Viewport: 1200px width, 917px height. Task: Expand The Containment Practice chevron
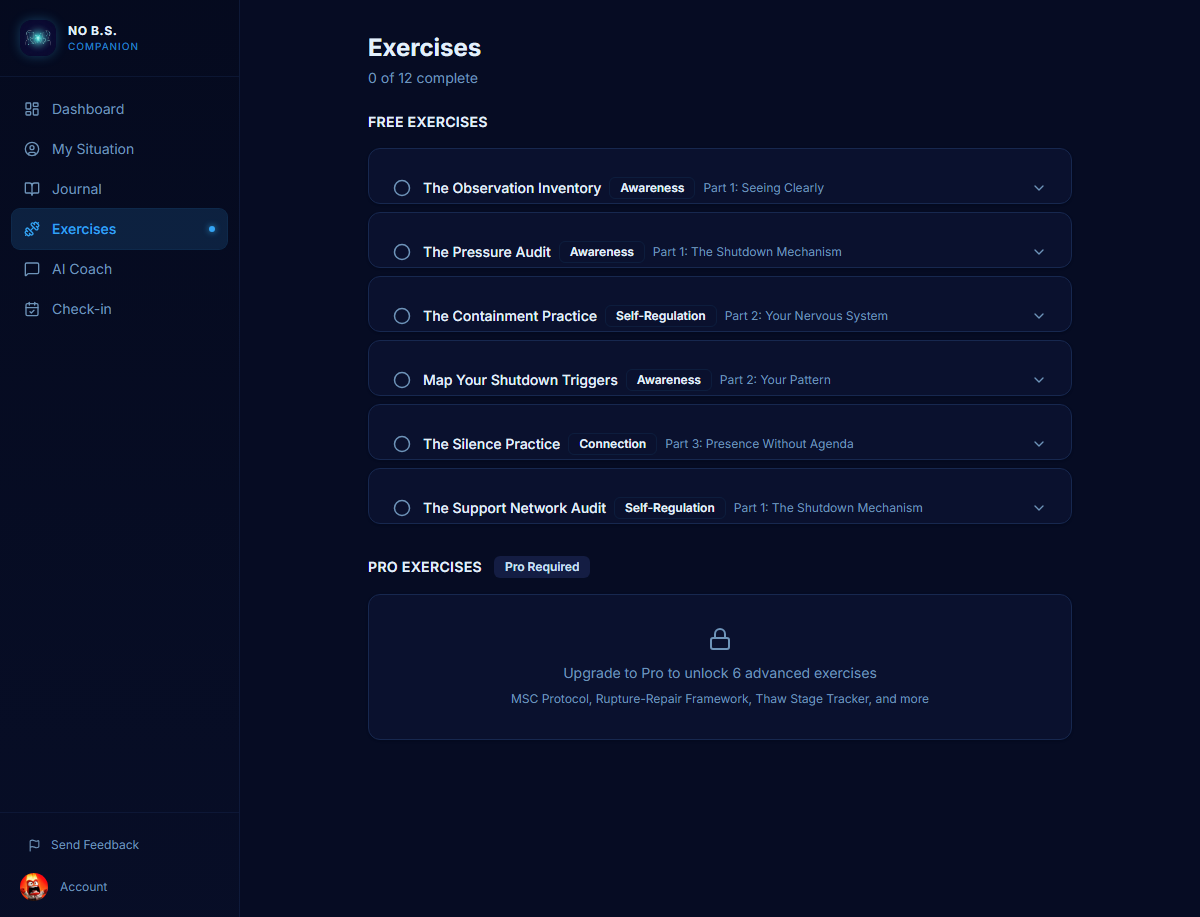tap(1039, 316)
